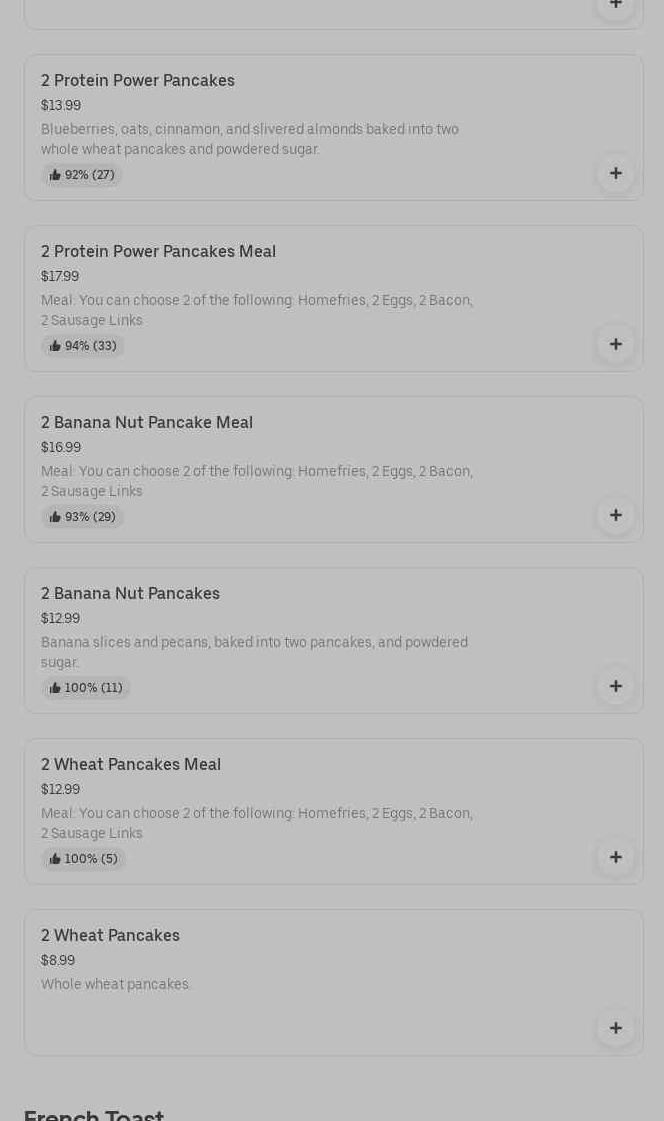Click the 93% (29) rating badge

point(83,517)
